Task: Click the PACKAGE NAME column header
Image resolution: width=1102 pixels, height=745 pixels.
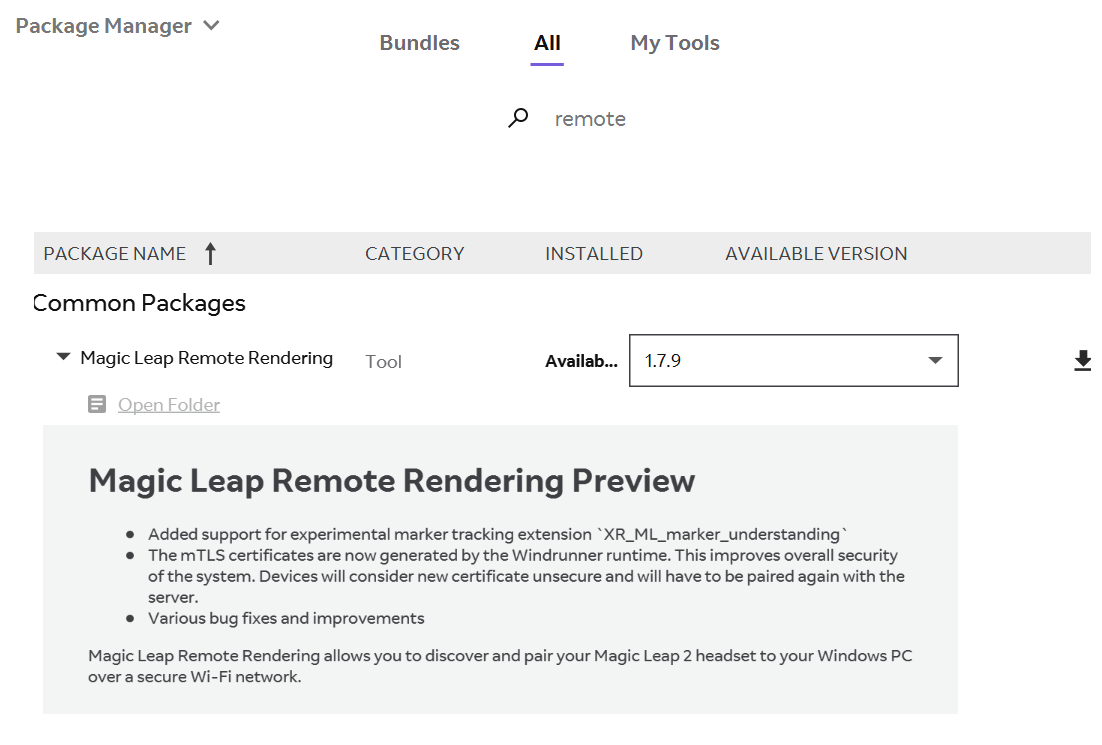Action: tap(114, 253)
